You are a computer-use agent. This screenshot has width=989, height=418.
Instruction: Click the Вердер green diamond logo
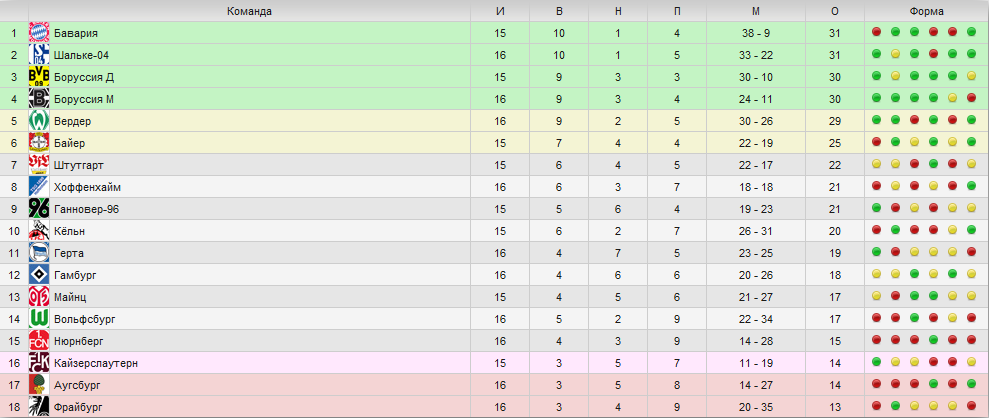39,121
